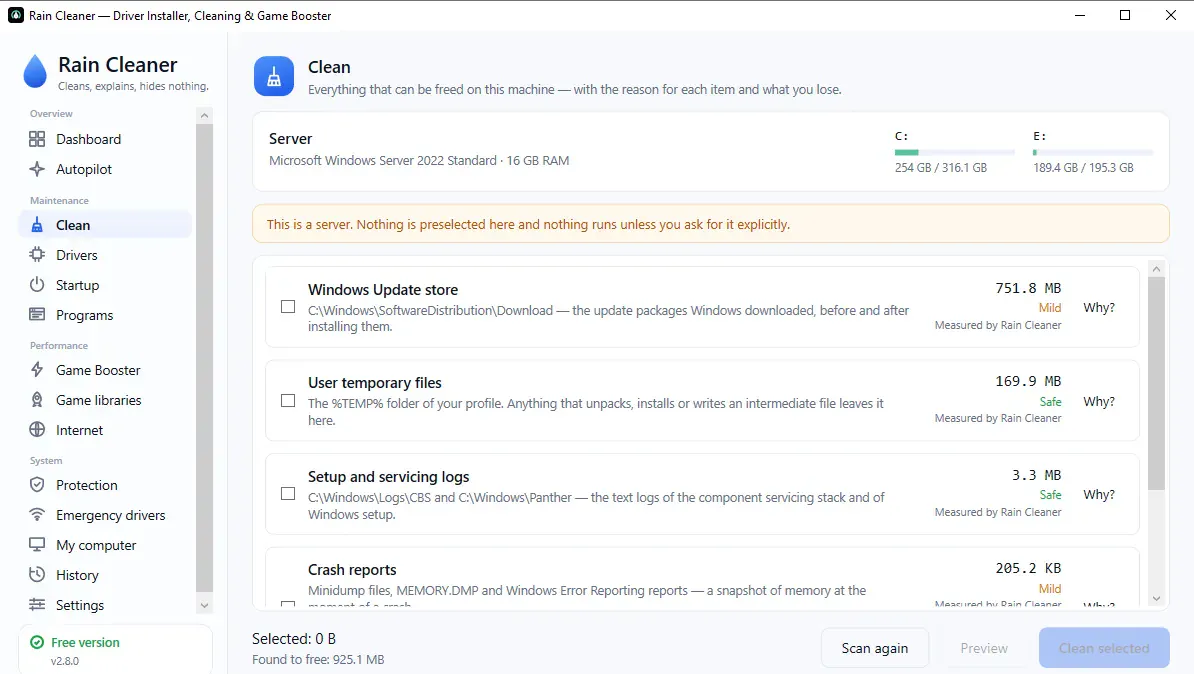Click the cleanup list scrollbar thumb
1194x674 pixels.
(1156, 383)
